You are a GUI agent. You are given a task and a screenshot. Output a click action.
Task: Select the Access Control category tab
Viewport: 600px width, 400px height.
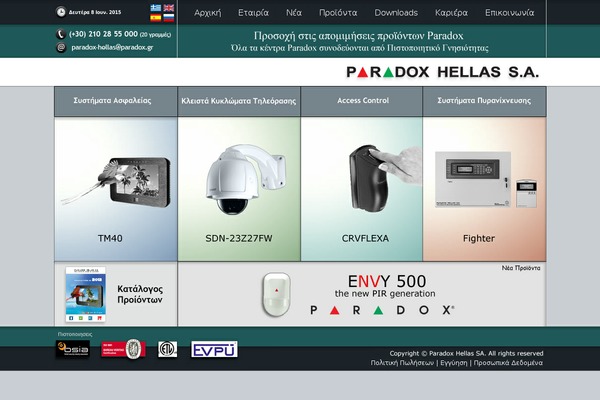click(x=362, y=101)
